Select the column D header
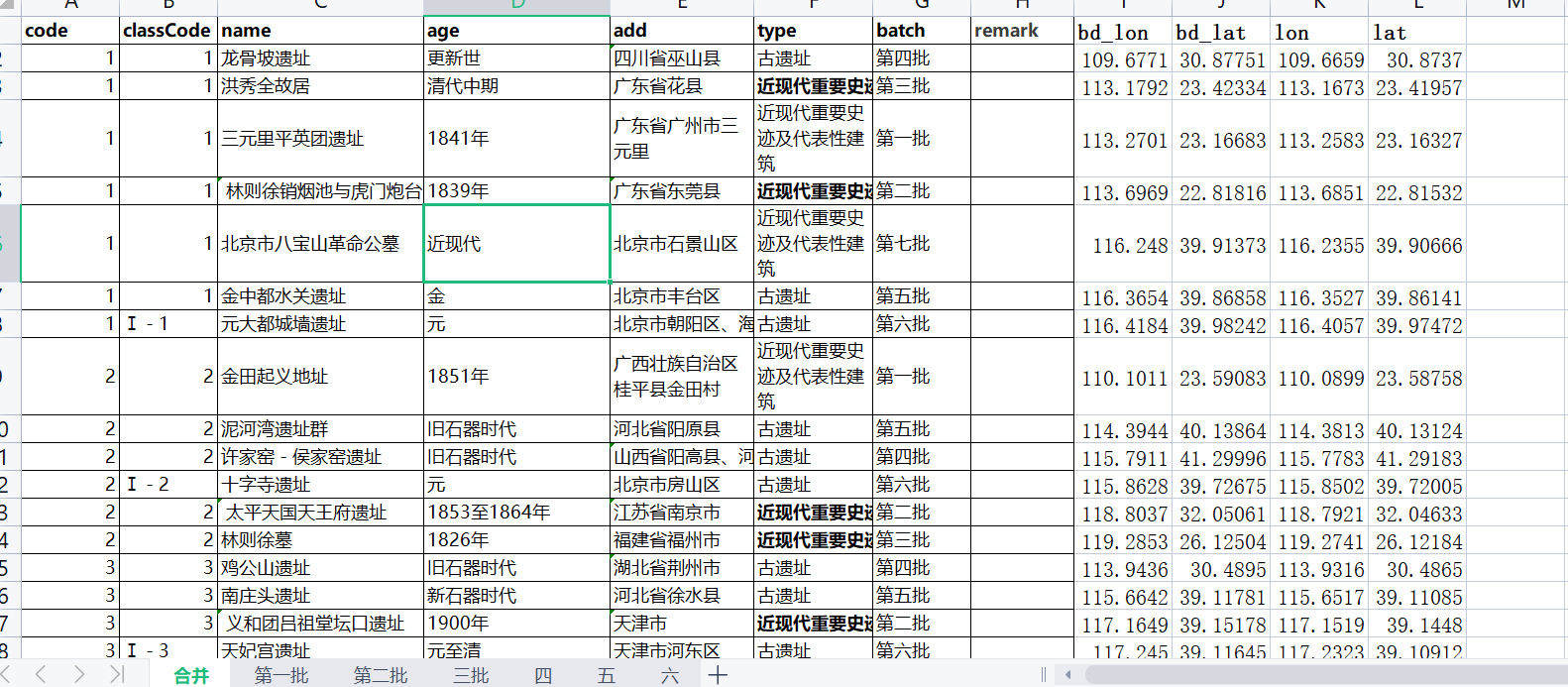1568x687 pixels. tap(516, 6)
